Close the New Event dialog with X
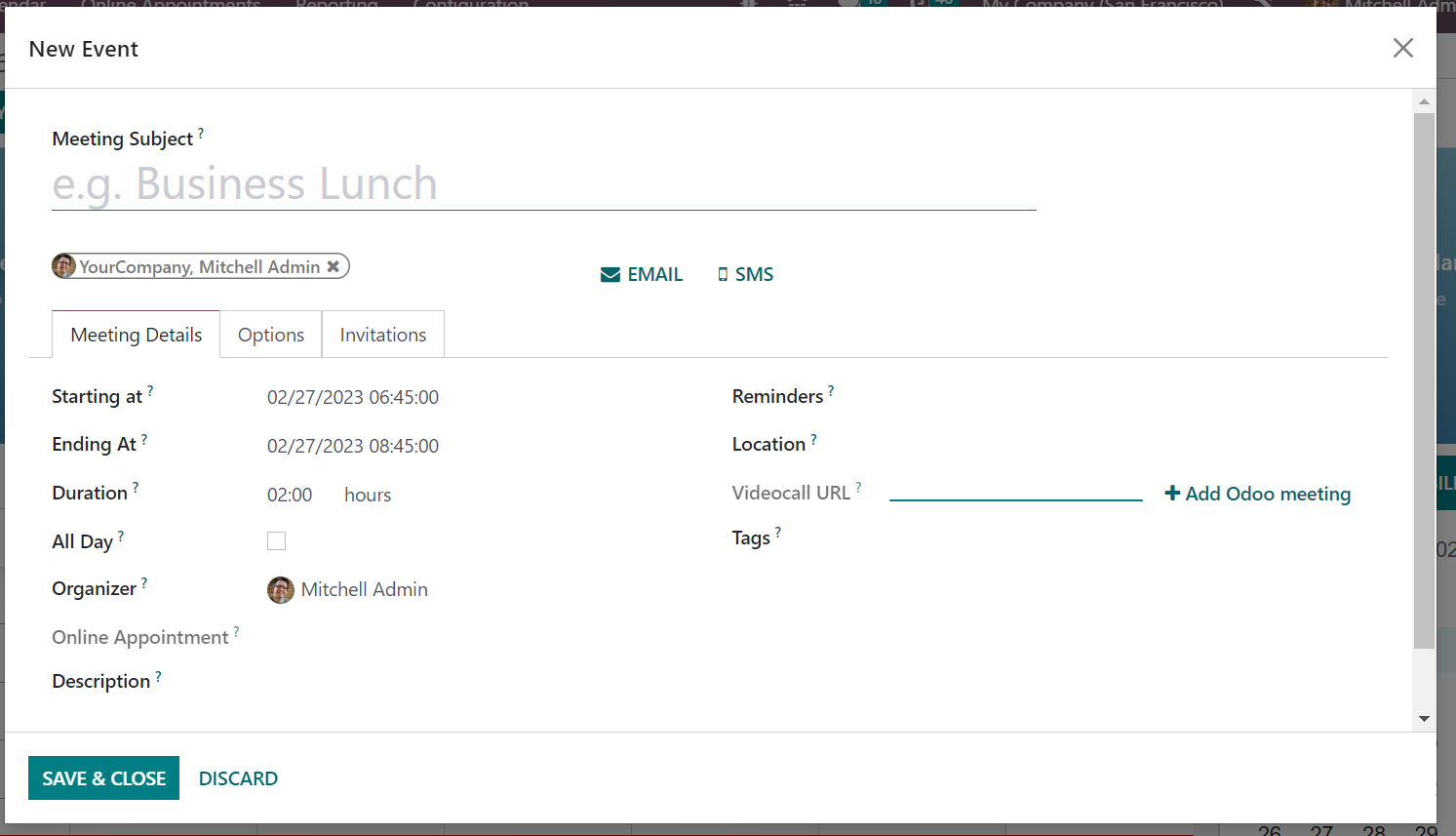Screen dimensions: 1456x836 [x=1402, y=48]
